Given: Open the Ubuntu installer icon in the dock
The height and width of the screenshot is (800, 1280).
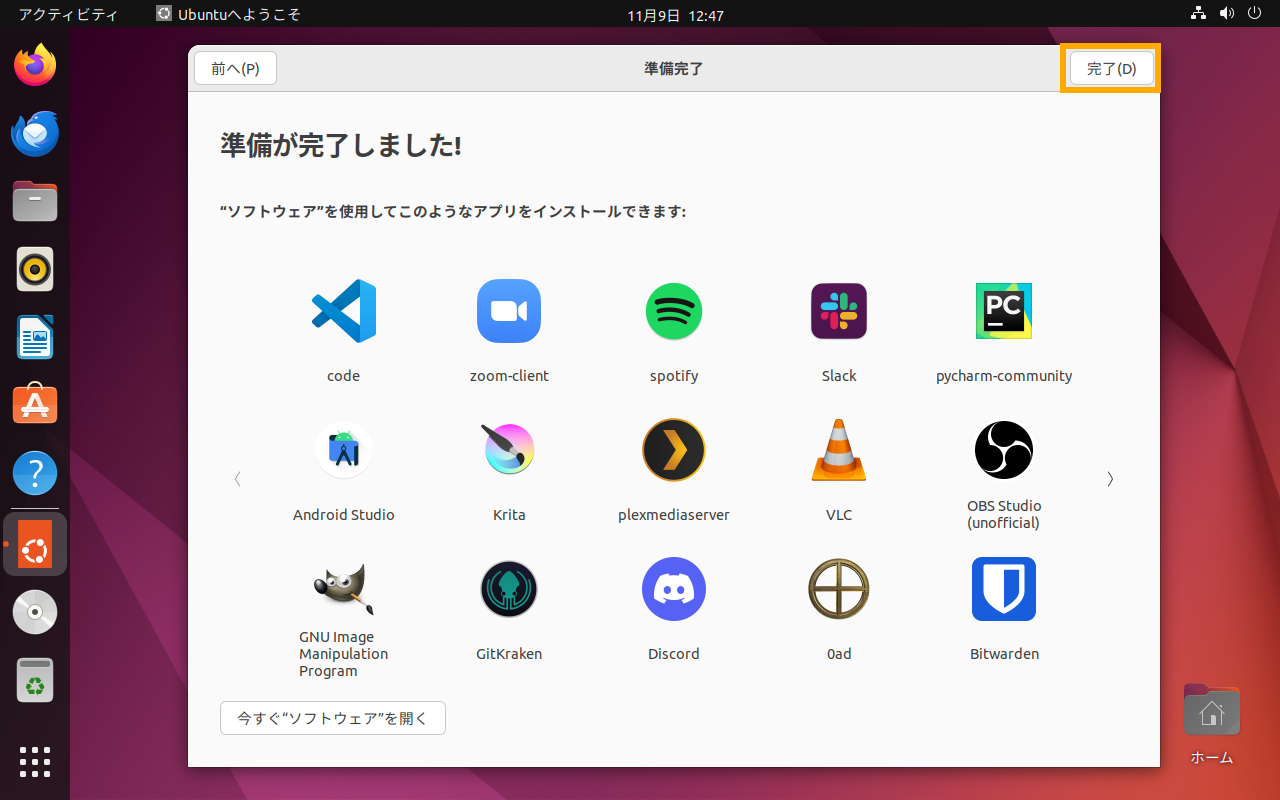Looking at the screenshot, I should [35, 544].
